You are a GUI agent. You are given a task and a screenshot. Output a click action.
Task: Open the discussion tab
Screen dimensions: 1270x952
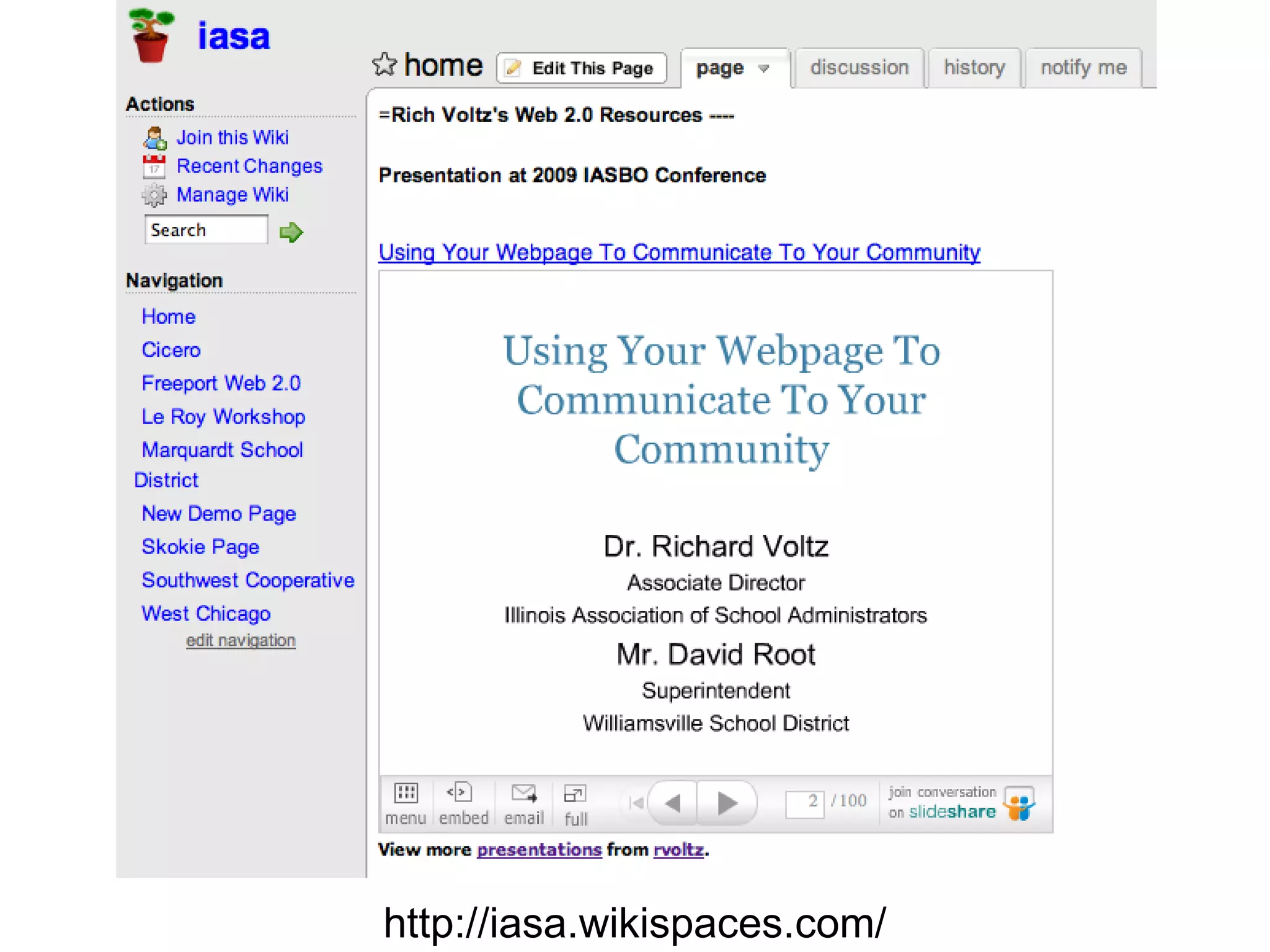pyautogui.click(x=859, y=68)
